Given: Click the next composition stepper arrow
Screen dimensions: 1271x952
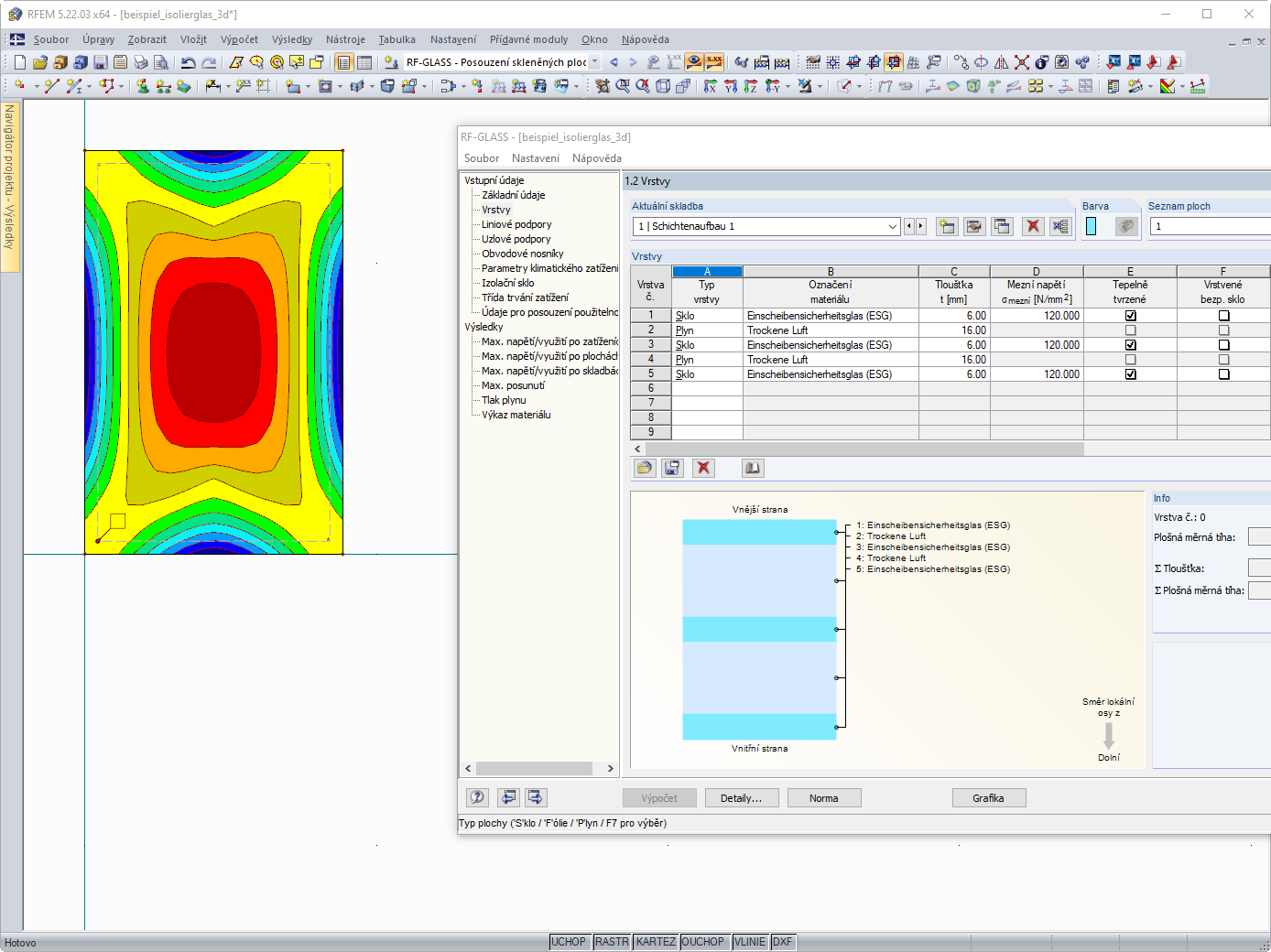Looking at the screenshot, I should [x=920, y=226].
